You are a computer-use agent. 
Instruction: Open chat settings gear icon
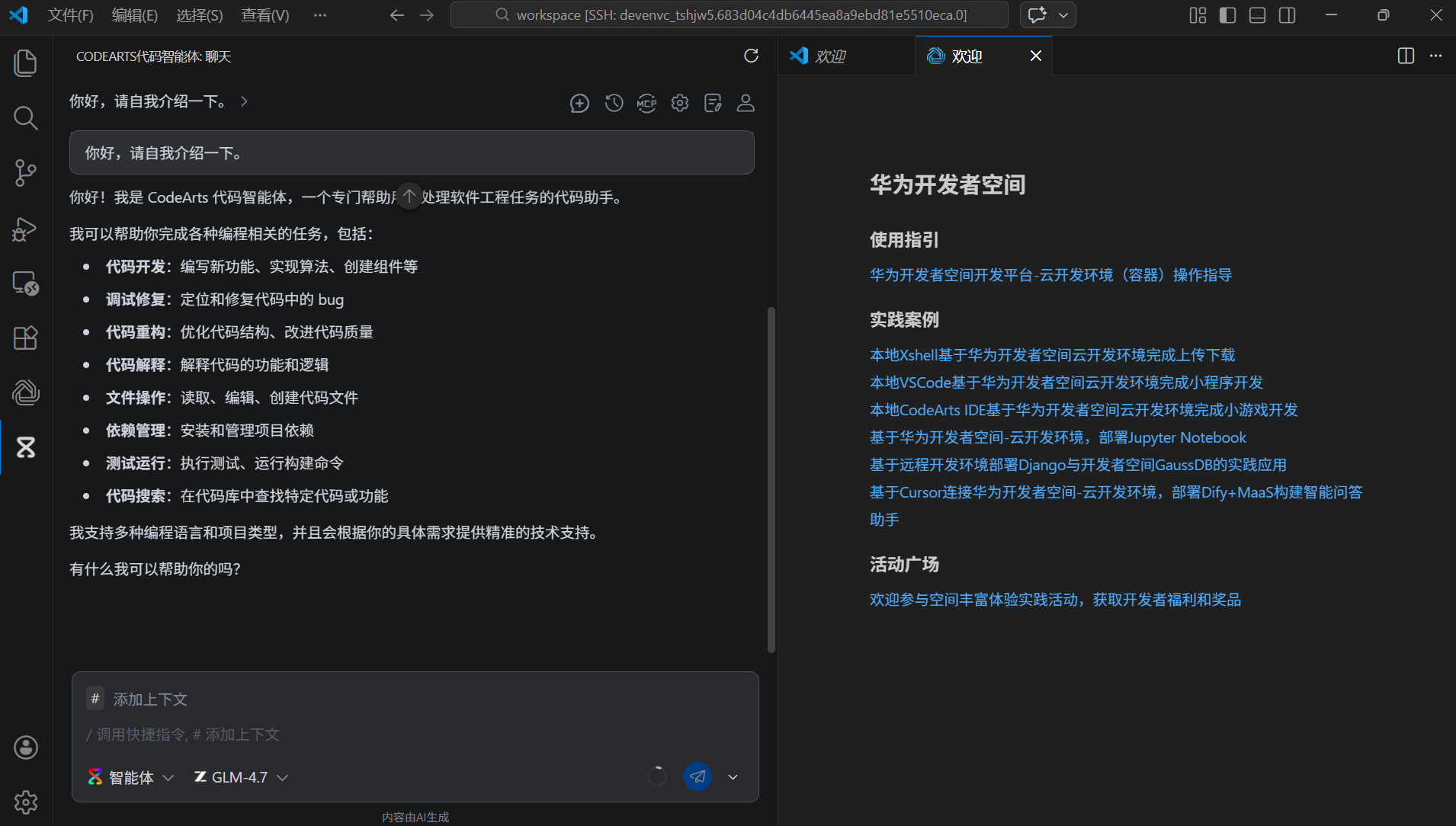[680, 103]
